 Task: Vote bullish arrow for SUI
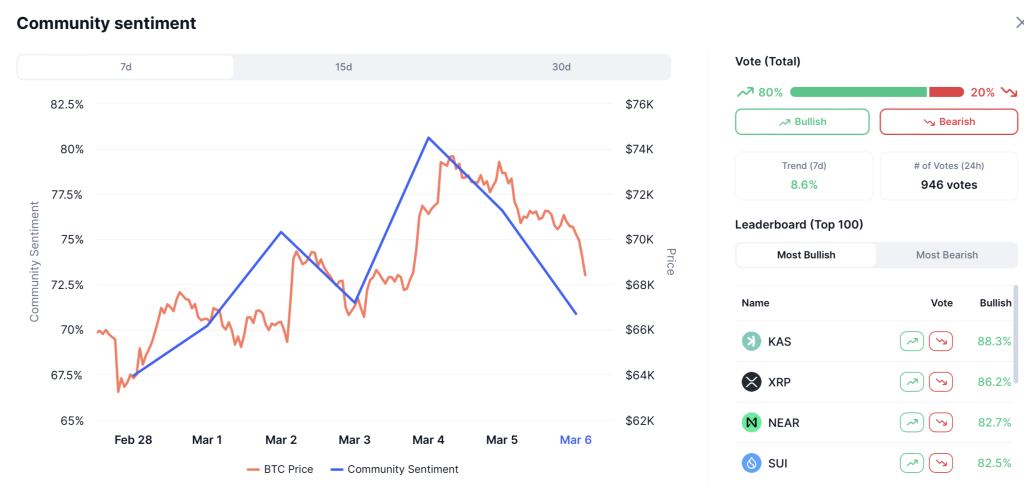(912, 464)
